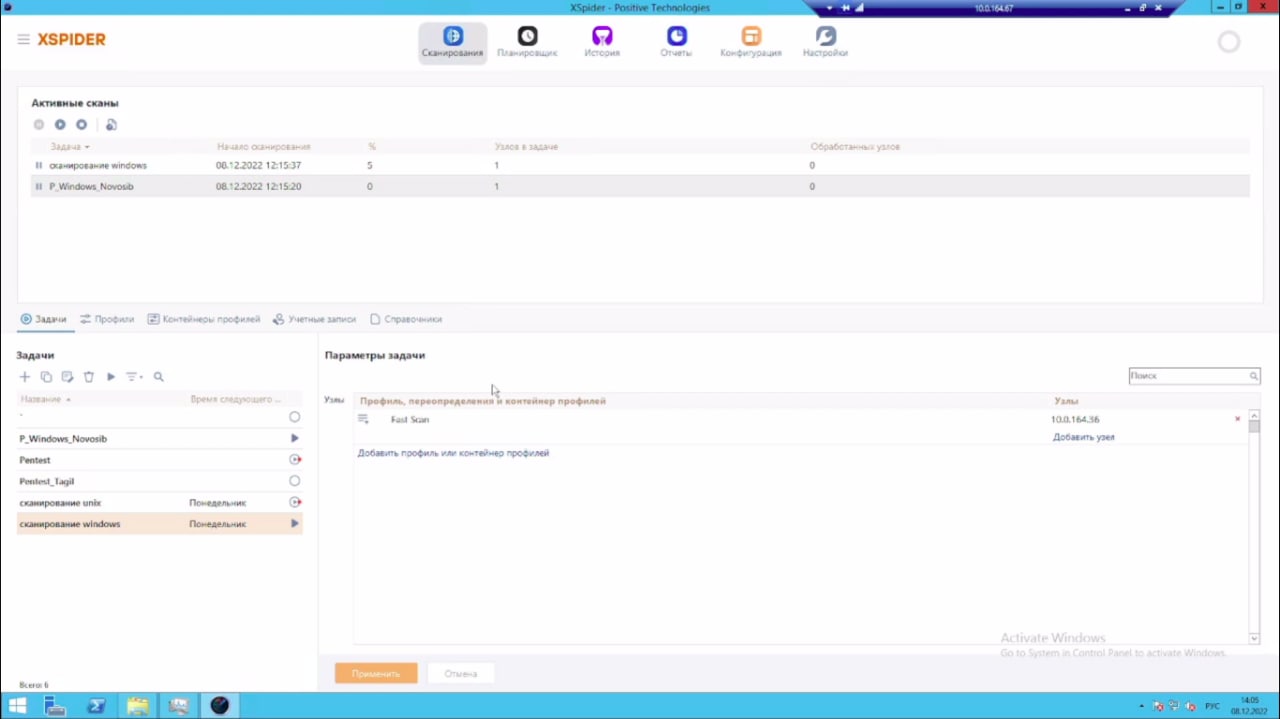Click the Время следующего column header
The image size is (1280, 719).
[235, 400]
